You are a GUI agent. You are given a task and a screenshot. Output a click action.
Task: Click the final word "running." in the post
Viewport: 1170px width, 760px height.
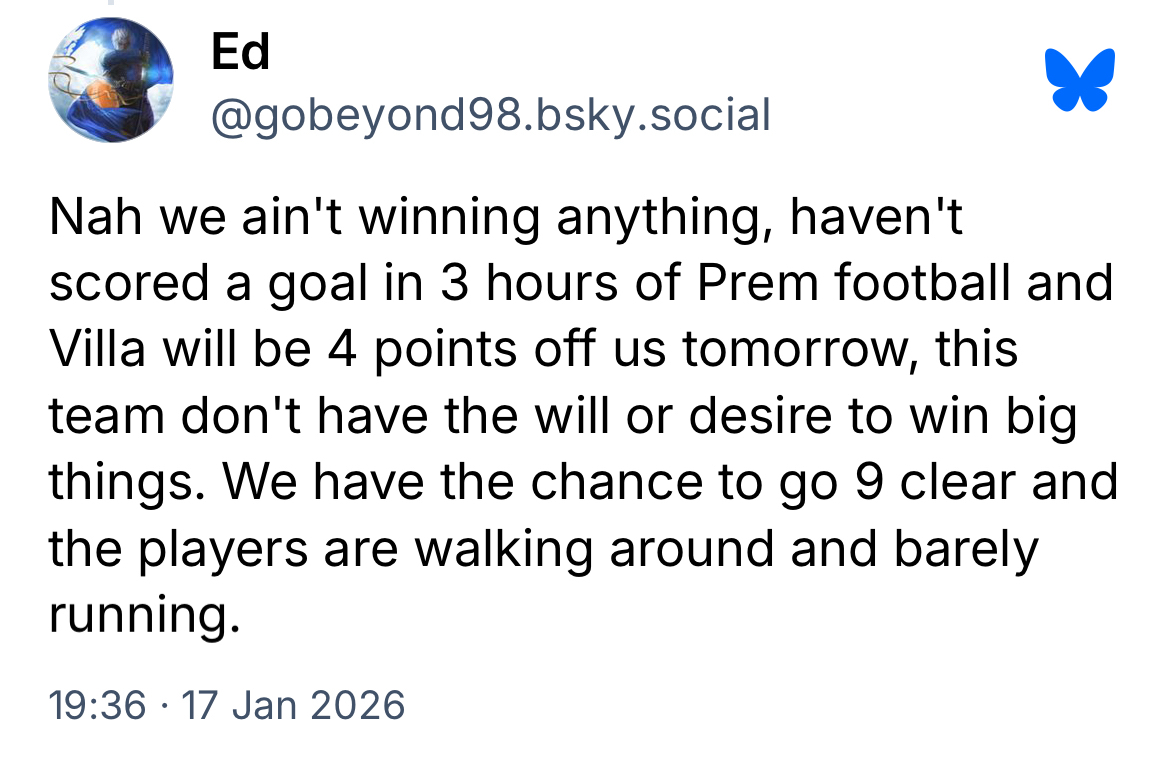pos(144,616)
